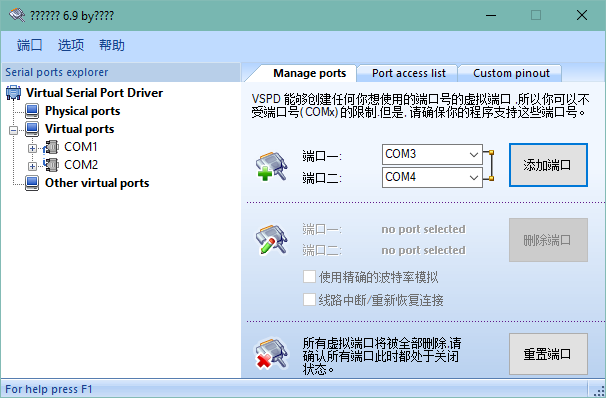Open the 选项 menu
Viewport: 606px width, 398px height.
(71, 45)
